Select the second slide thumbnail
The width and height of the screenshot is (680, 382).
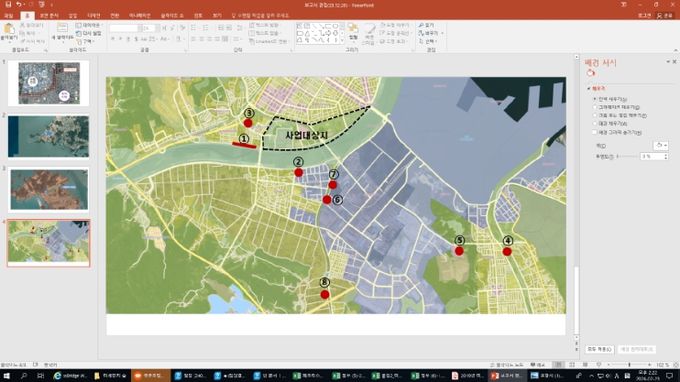(49, 136)
